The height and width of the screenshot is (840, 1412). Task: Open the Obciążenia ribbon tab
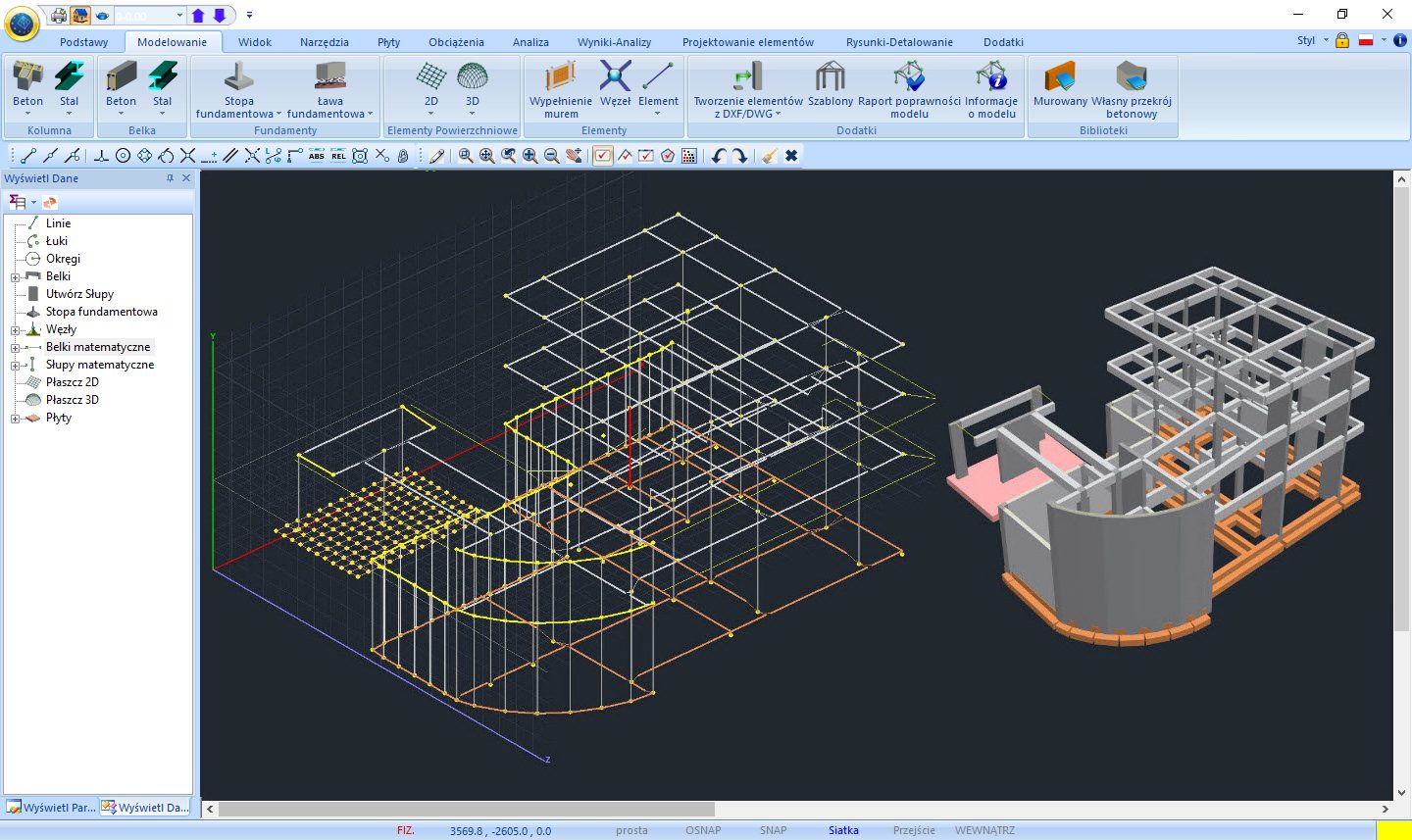tap(456, 42)
